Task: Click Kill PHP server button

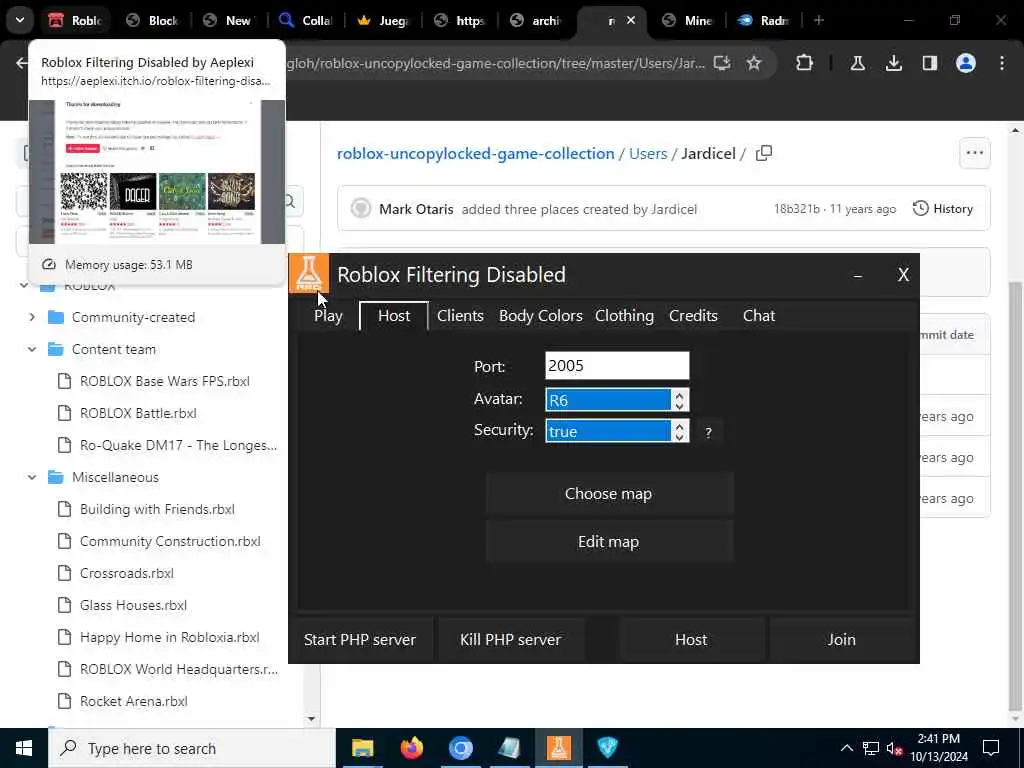Action: click(511, 639)
